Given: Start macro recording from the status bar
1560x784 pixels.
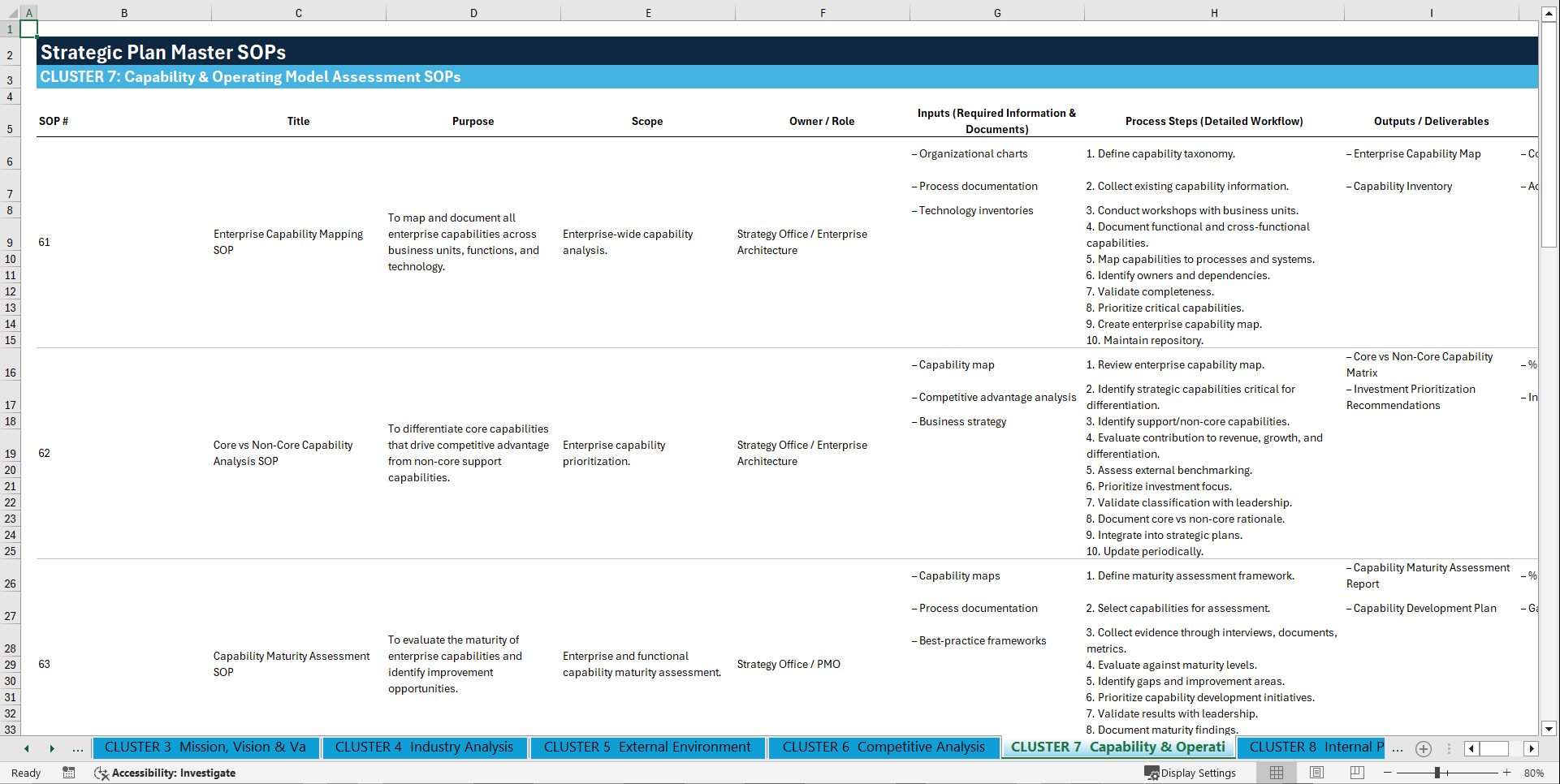Looking at the screenshot, I should (x=69, y=773).
